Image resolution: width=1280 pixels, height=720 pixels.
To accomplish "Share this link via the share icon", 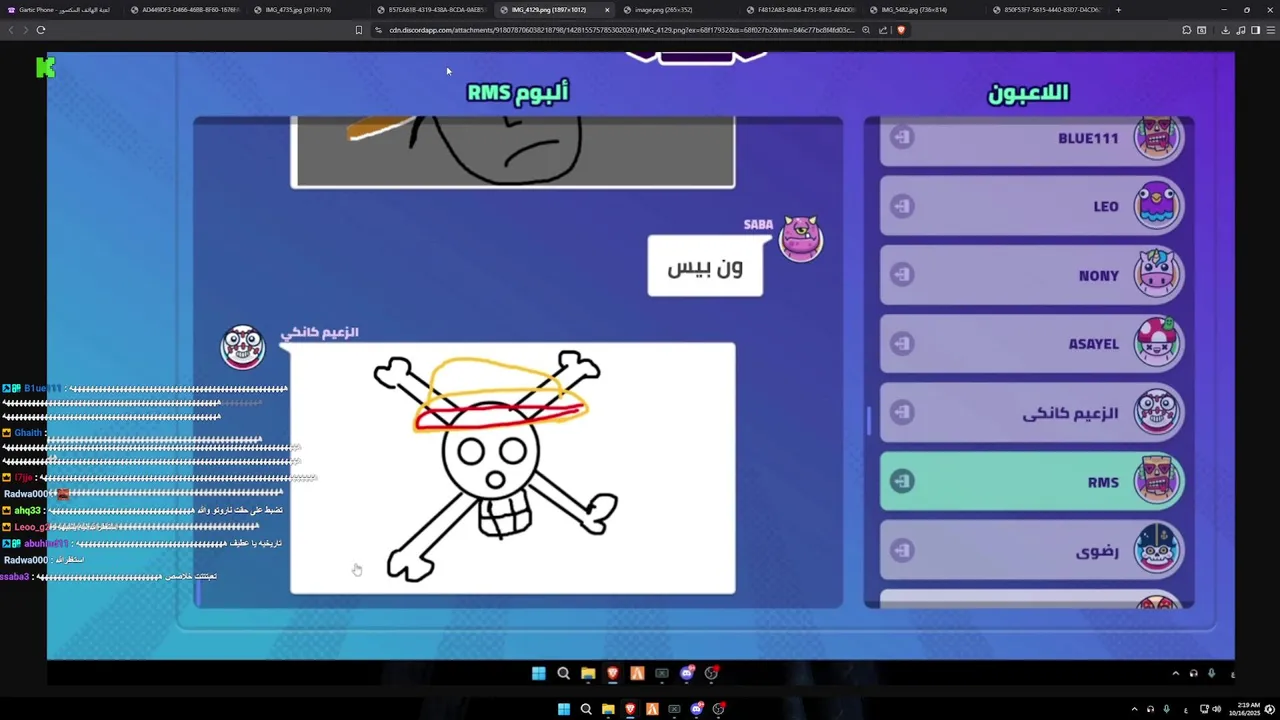I will [883, 30].
